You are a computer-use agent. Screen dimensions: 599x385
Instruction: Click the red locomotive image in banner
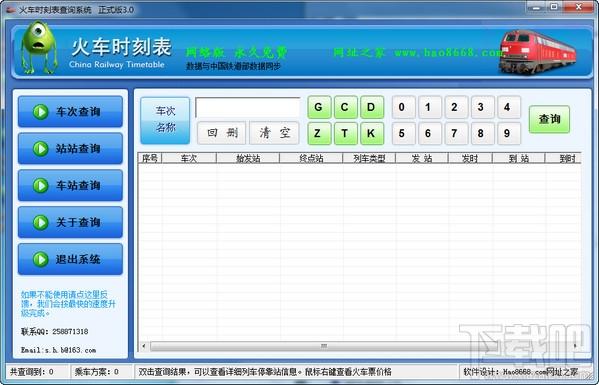(537, 52)
